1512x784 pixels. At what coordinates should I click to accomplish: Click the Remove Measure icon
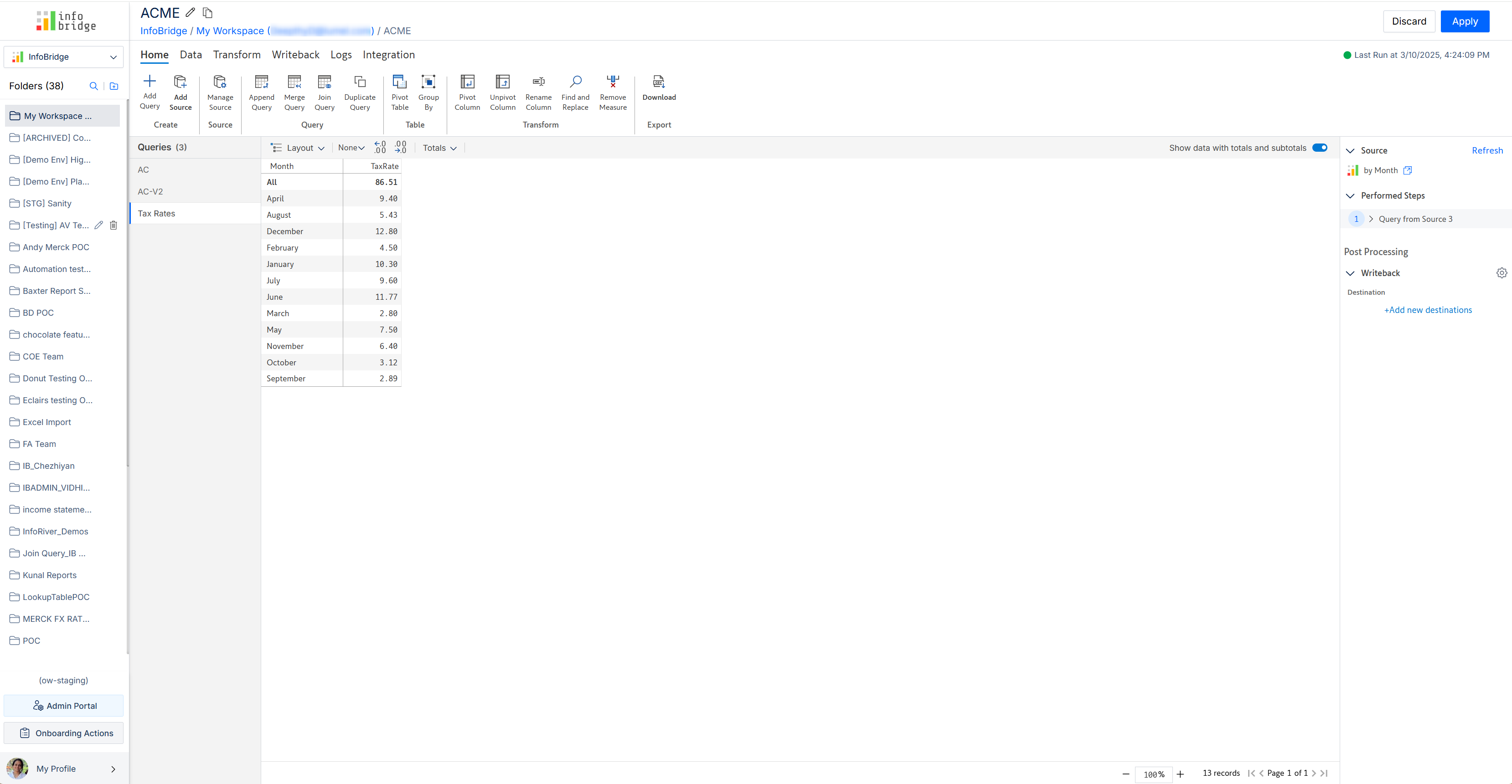pyautogui.click(x=612, y=82)
